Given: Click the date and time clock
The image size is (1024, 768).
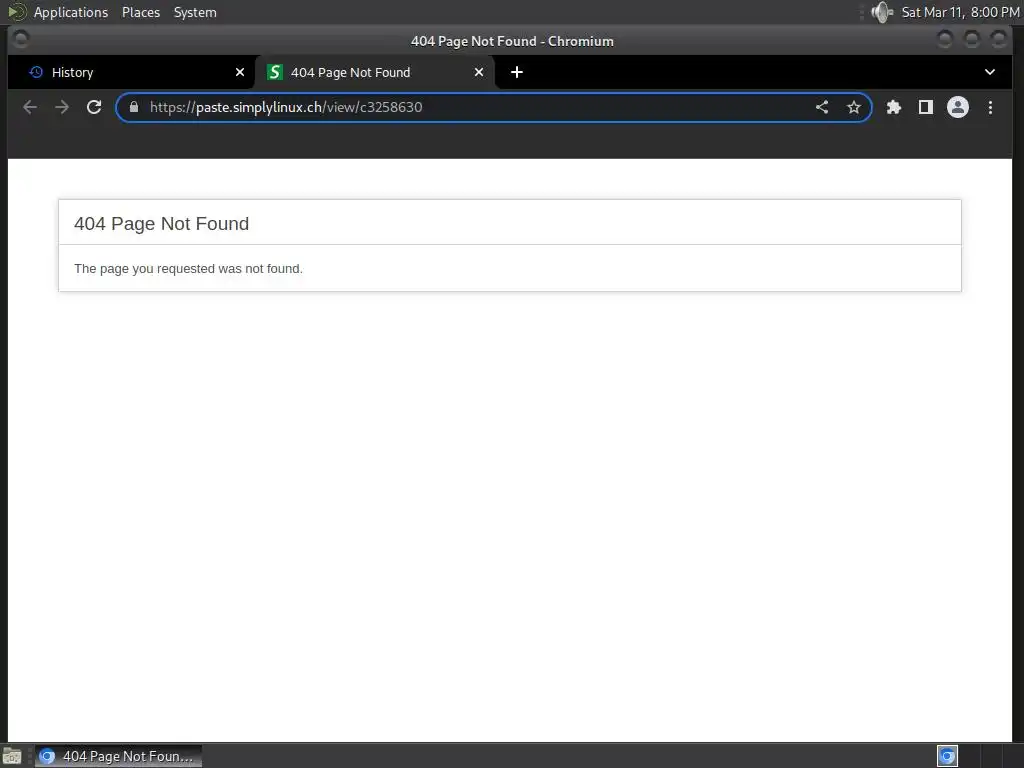Looking at the screenshot, I should tap(960, 12).
